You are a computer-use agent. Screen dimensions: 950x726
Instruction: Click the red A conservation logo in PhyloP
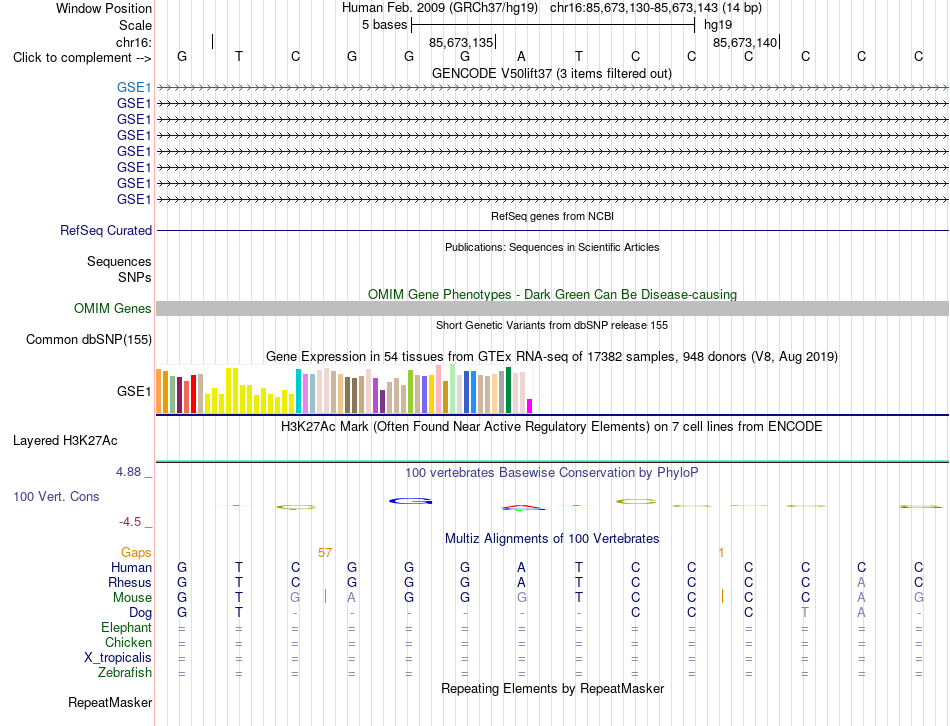[523, 508]
